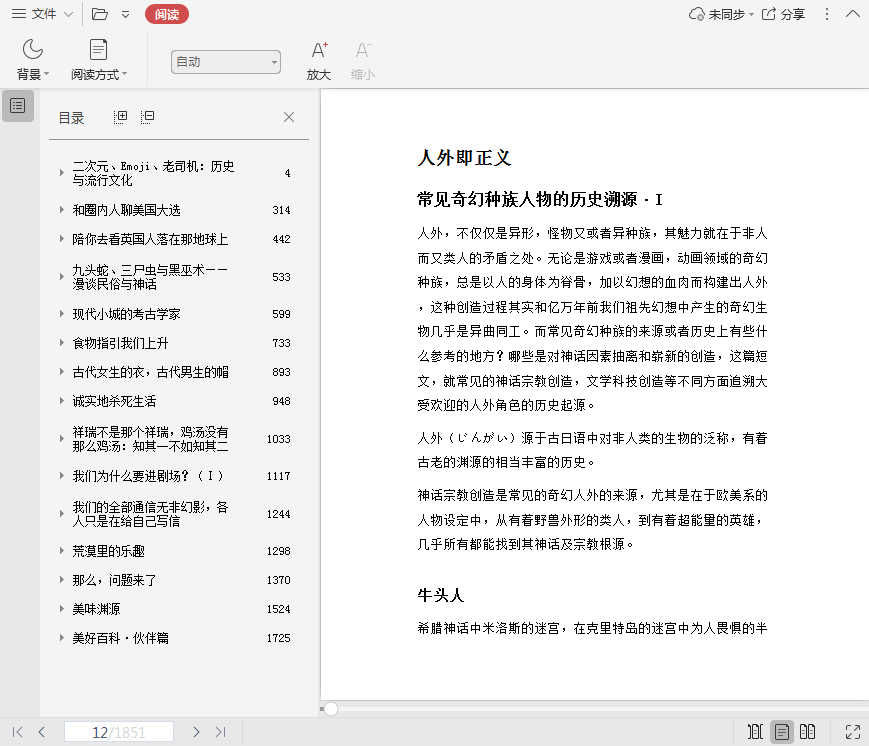Open the 文件 menu
Screen dimensions: 869x746
(x=43, y=14)
